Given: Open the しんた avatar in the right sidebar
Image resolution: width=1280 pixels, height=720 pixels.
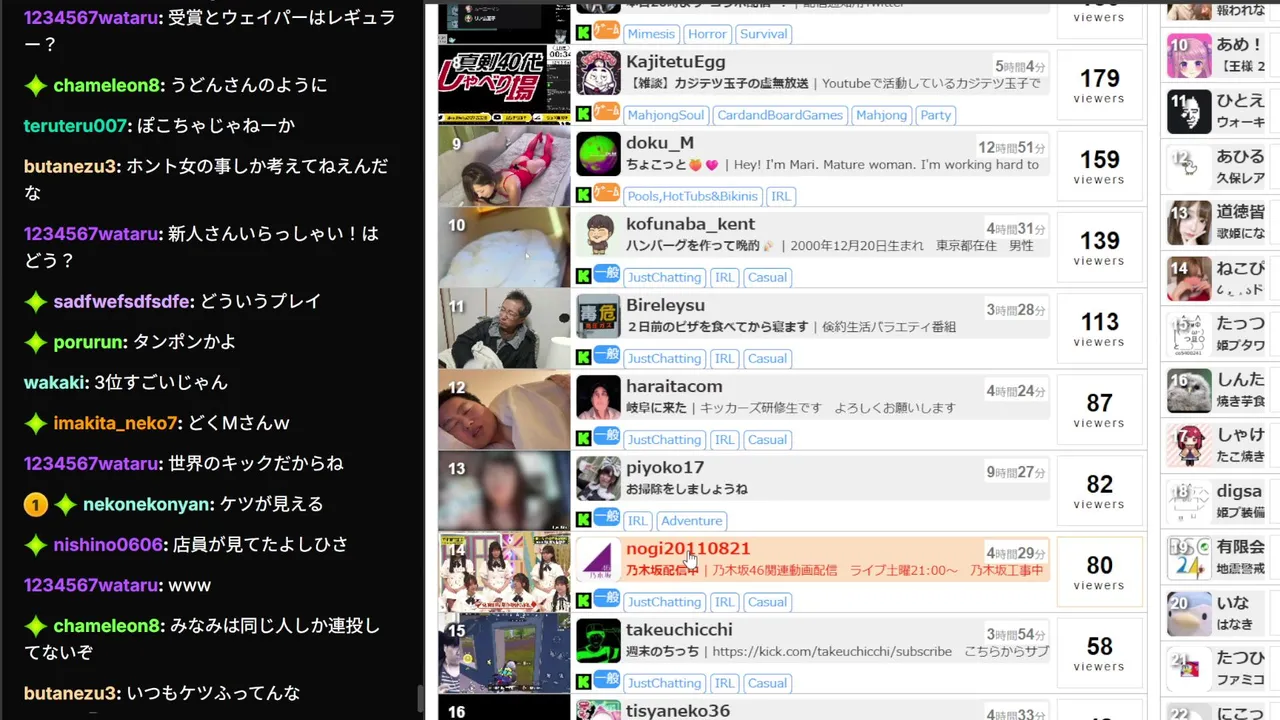Looking at the screenshot, I should tap(1189, 391).
